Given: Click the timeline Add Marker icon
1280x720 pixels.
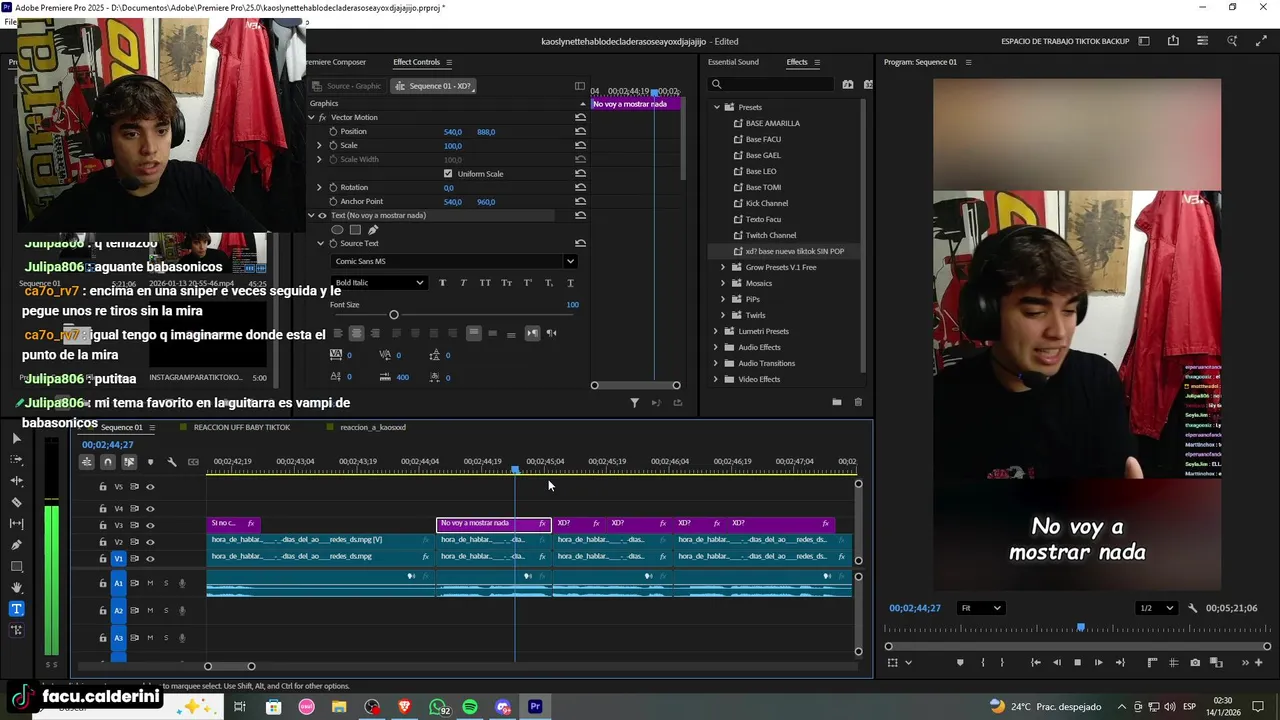Looking at the screenshot, I should click(x=150, y=462).
